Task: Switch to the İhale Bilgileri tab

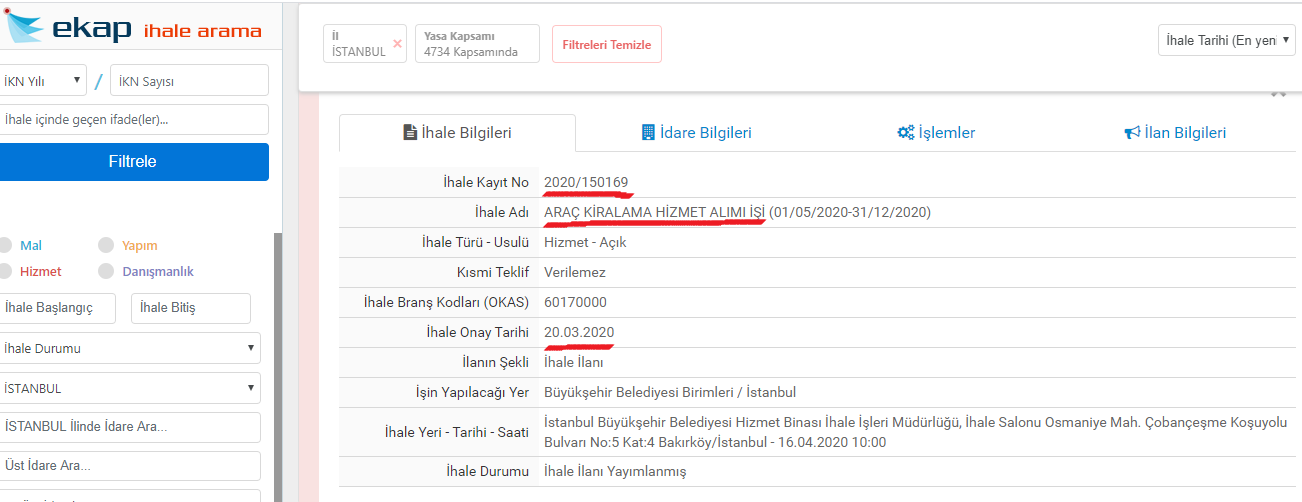Action: (x=457, y=133)
